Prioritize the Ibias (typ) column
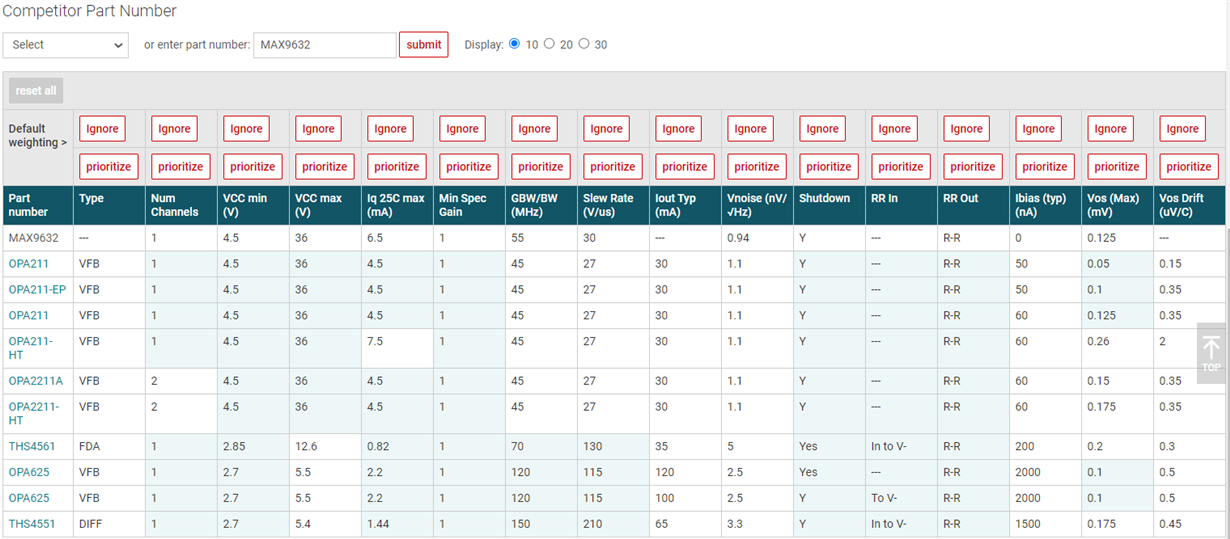 1044,167
